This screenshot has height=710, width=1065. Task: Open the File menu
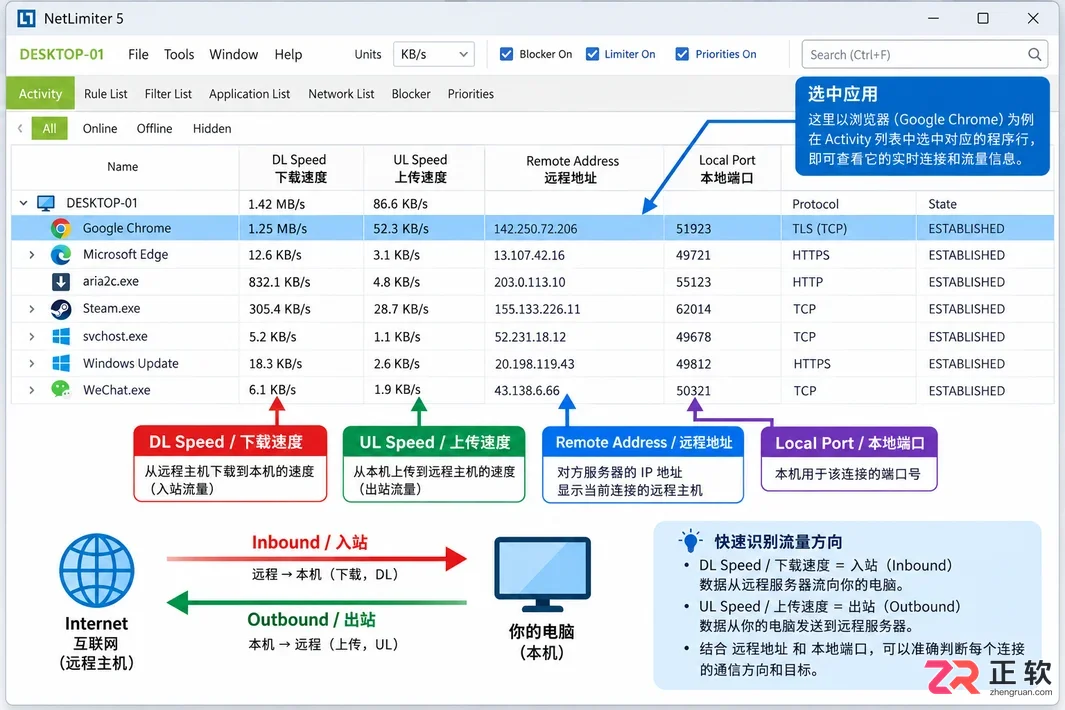pos(138,54)
